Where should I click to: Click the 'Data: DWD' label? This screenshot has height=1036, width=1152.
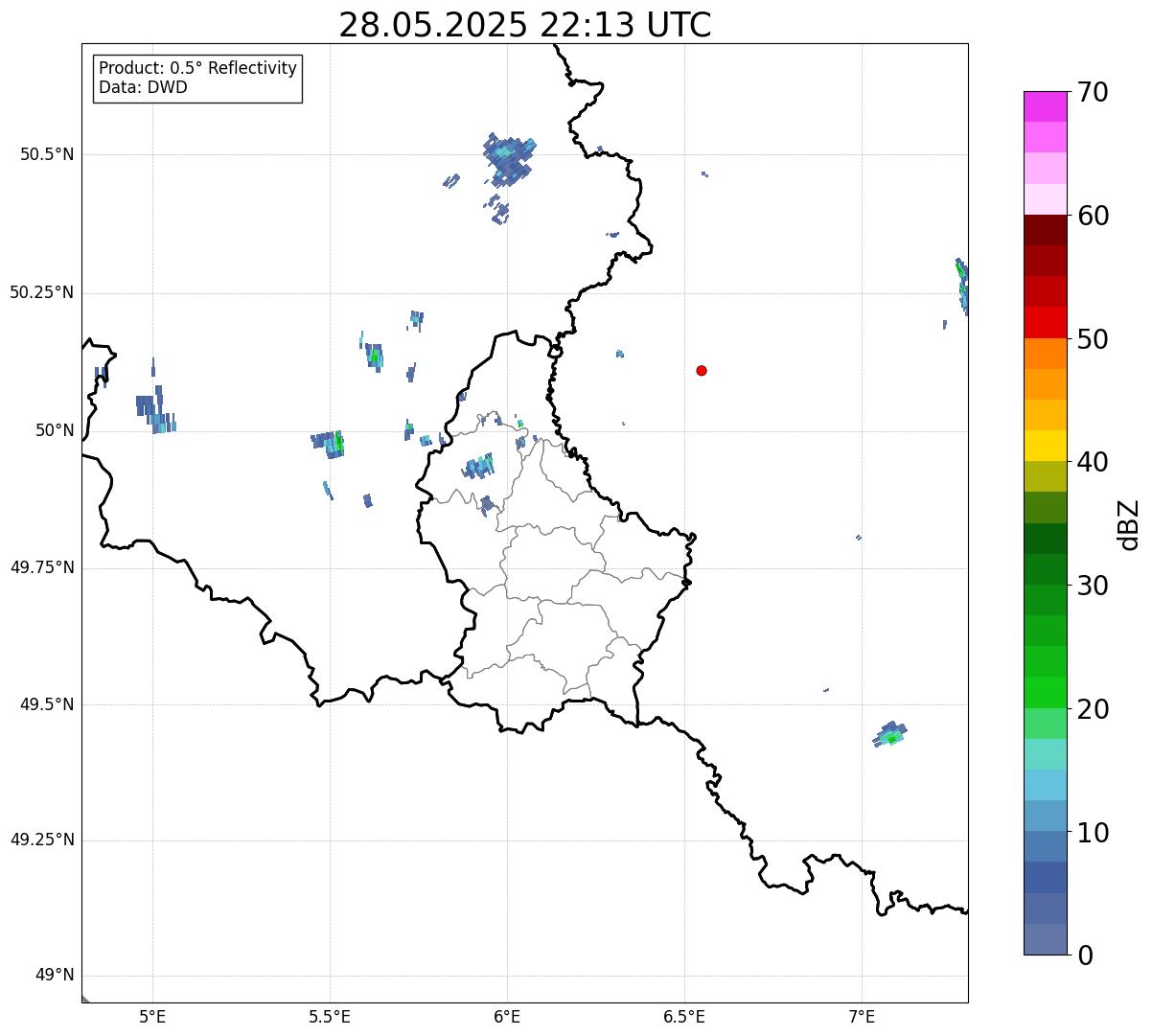click(144, 87)
